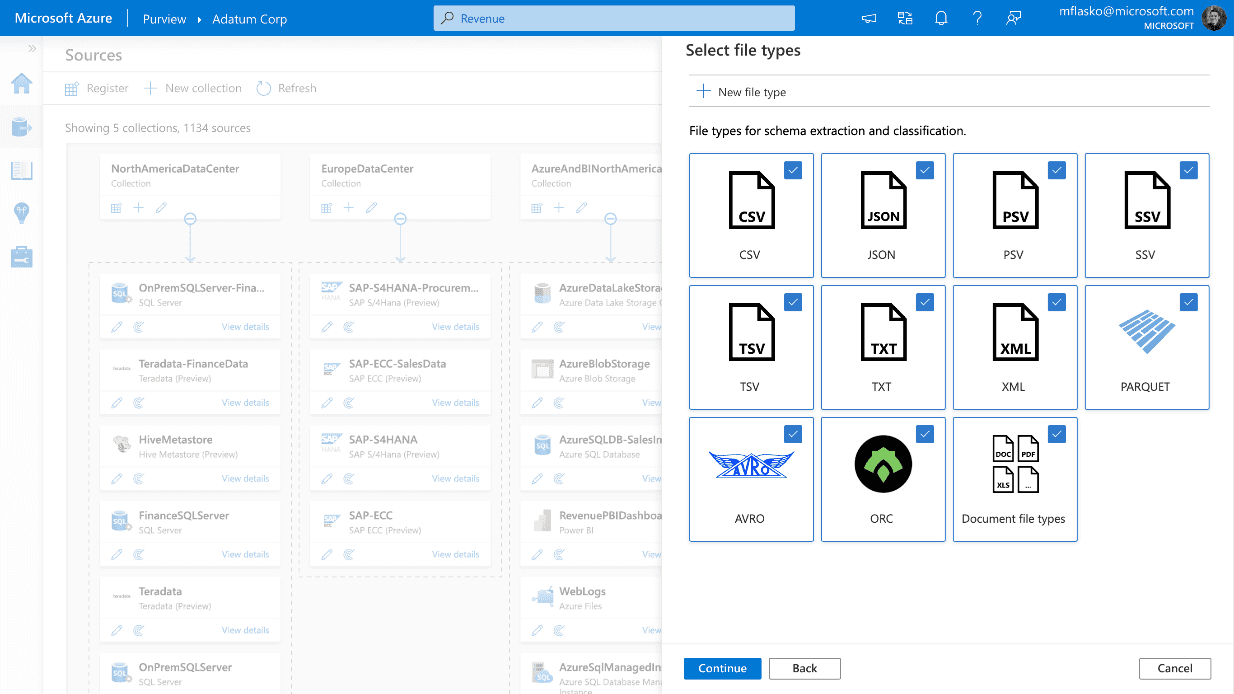Screen dimensions: 1234x694
Task: Click the AVRO logo in the file type tile
Action: (x=750, y=465)
